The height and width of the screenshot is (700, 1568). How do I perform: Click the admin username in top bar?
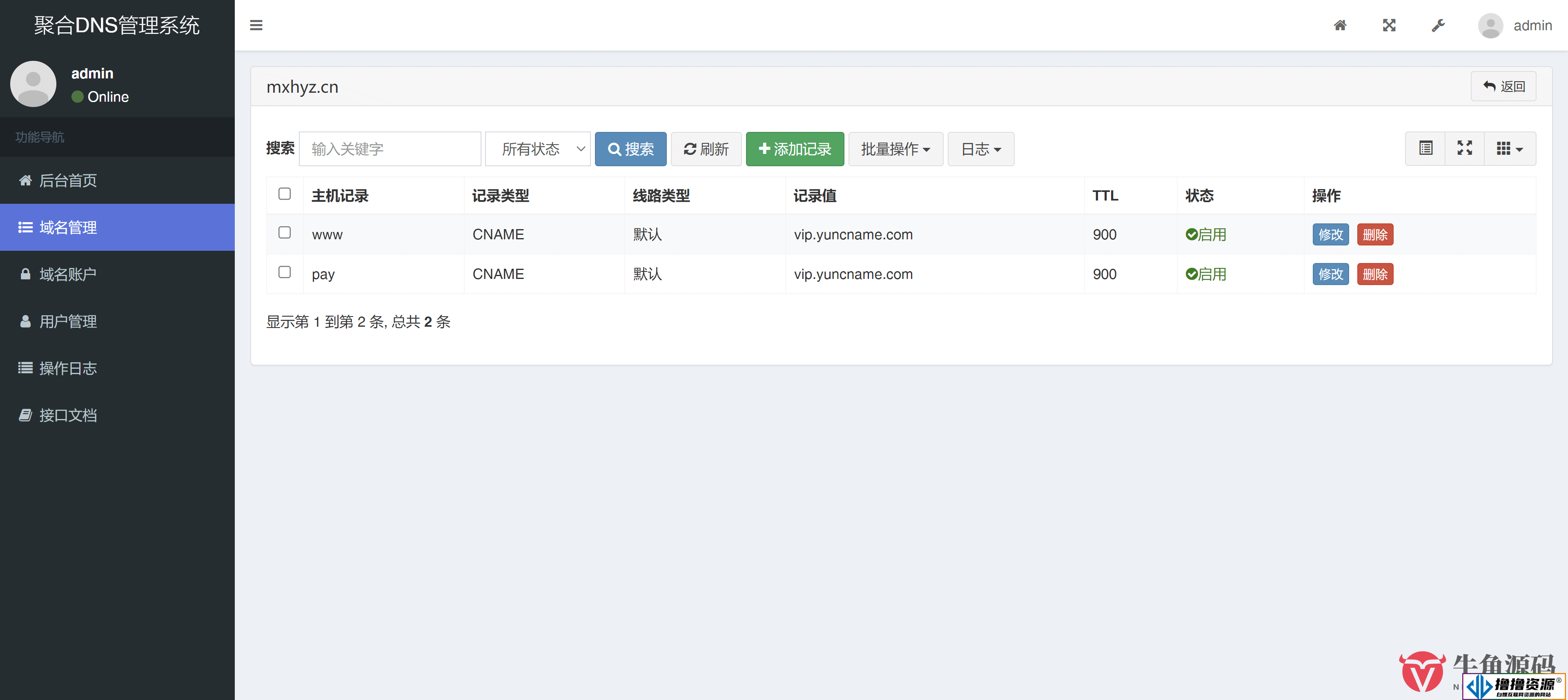[x=1532, y=26]
